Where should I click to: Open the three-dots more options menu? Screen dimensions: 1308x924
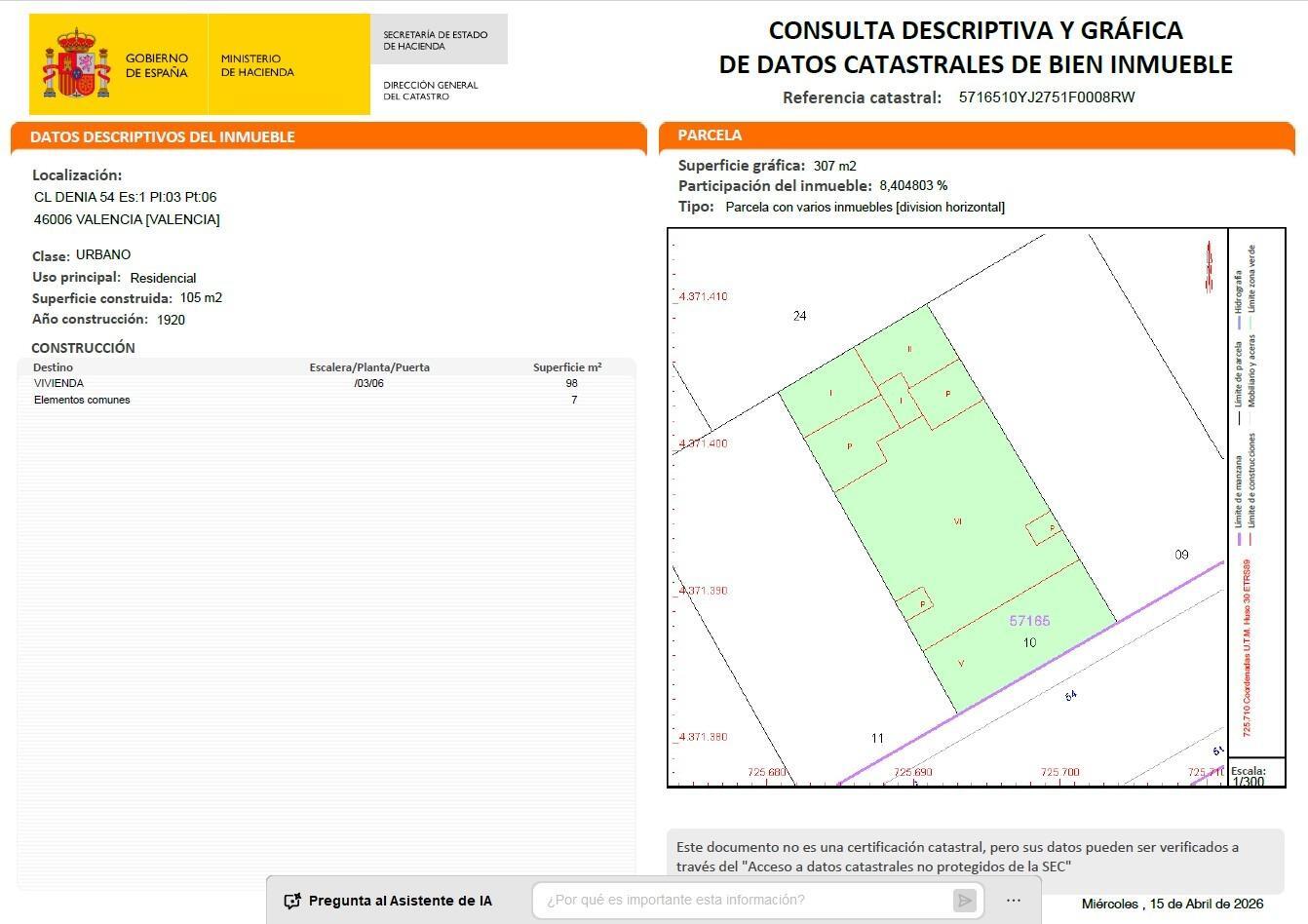click(1014, 901)
